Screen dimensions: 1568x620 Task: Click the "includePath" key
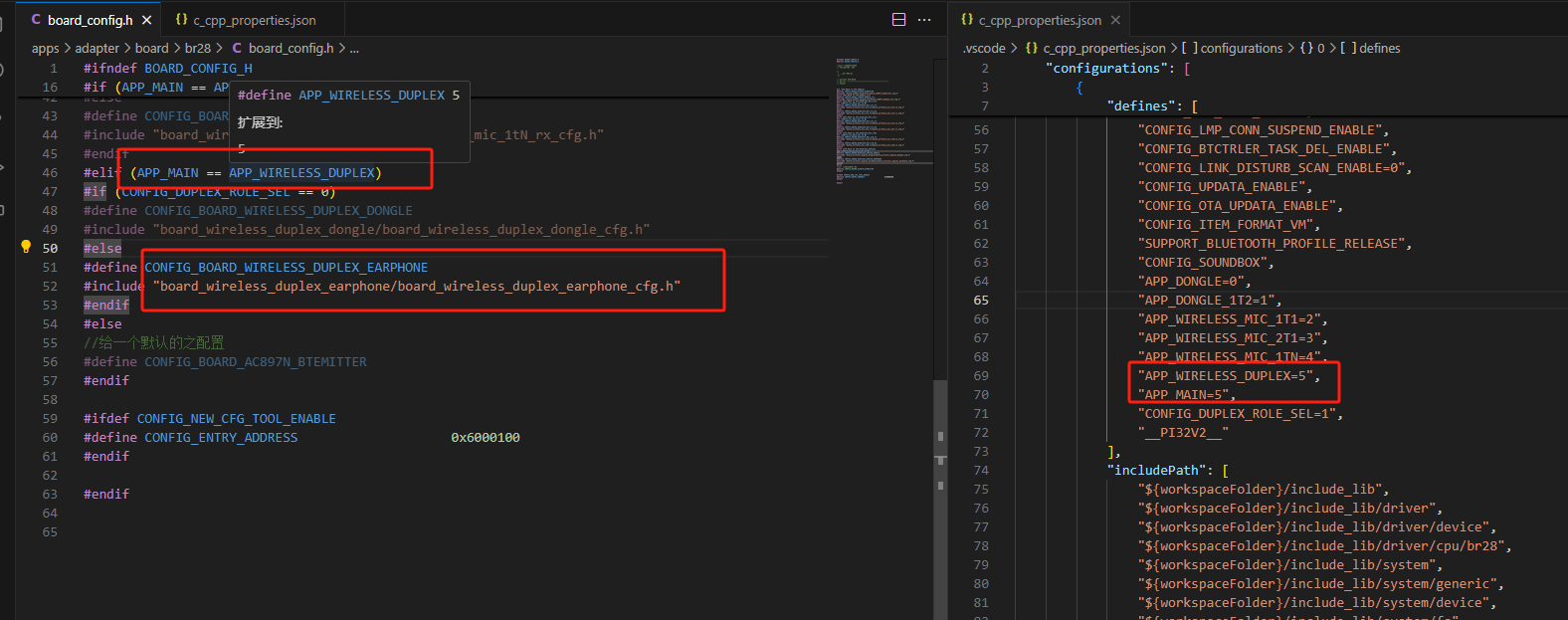tap(1154, 471)
